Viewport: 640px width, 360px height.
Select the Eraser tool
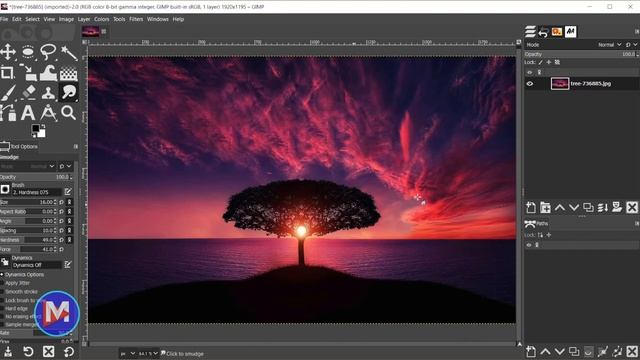[x=28, y=93]
